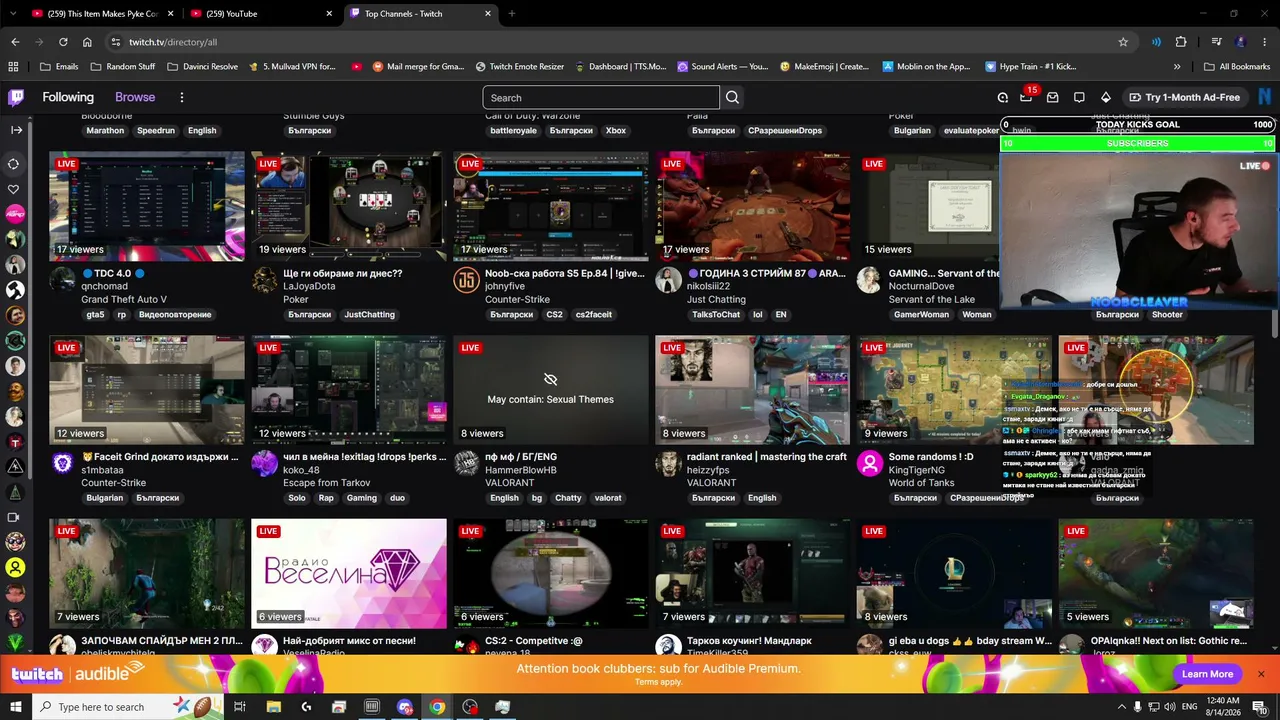
Task: Click the Chrome Home button
Action: click(87, 42)
